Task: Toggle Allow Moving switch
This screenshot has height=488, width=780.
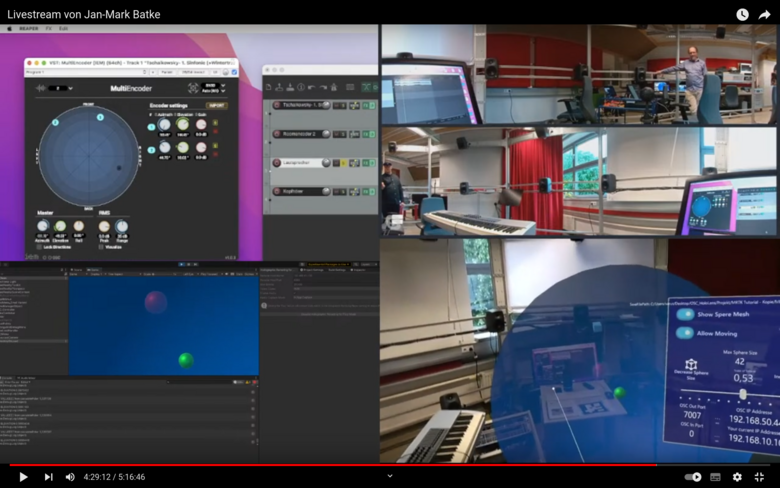Action: (x=685, y=333)
